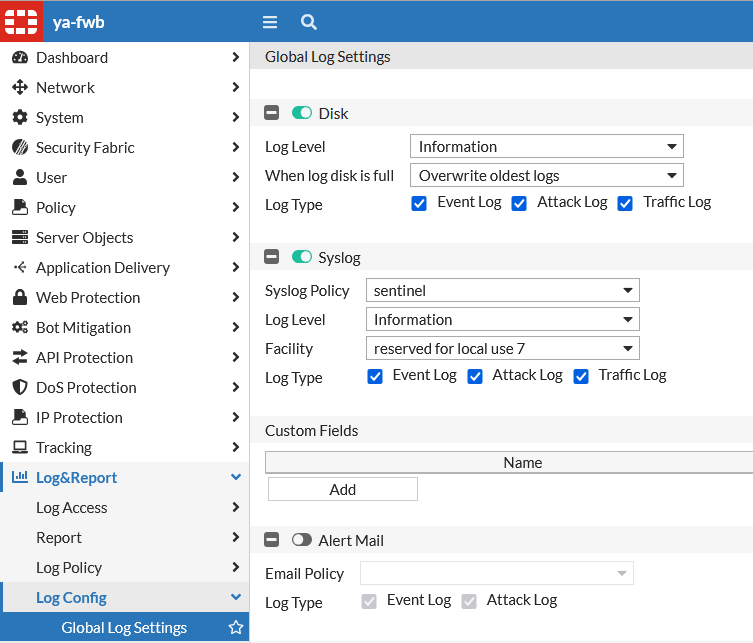This screenshot has width=753, height=643.
Task: Uncheck Disk Attack Log checkbox
Action: click(x=519, y=203)
